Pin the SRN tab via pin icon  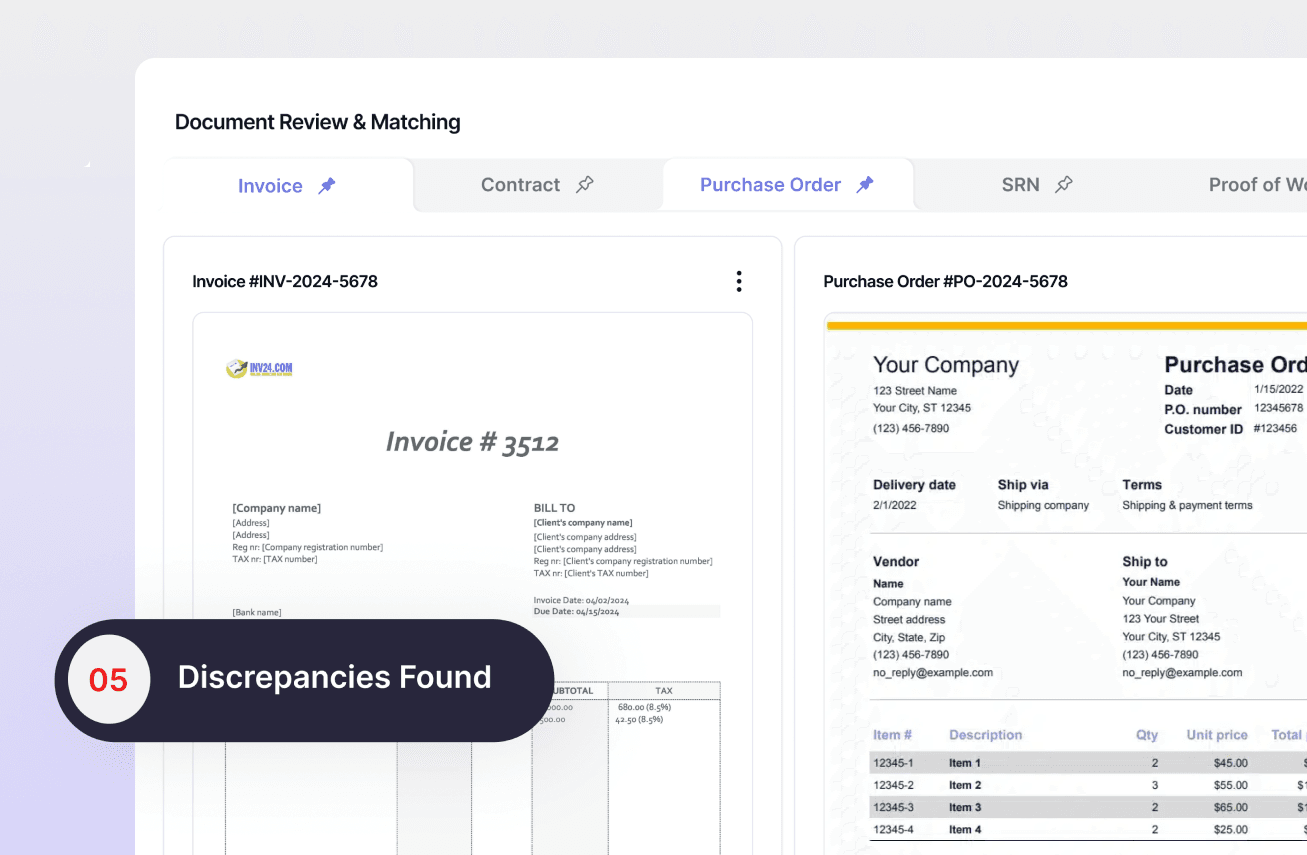coord(1064,185)
